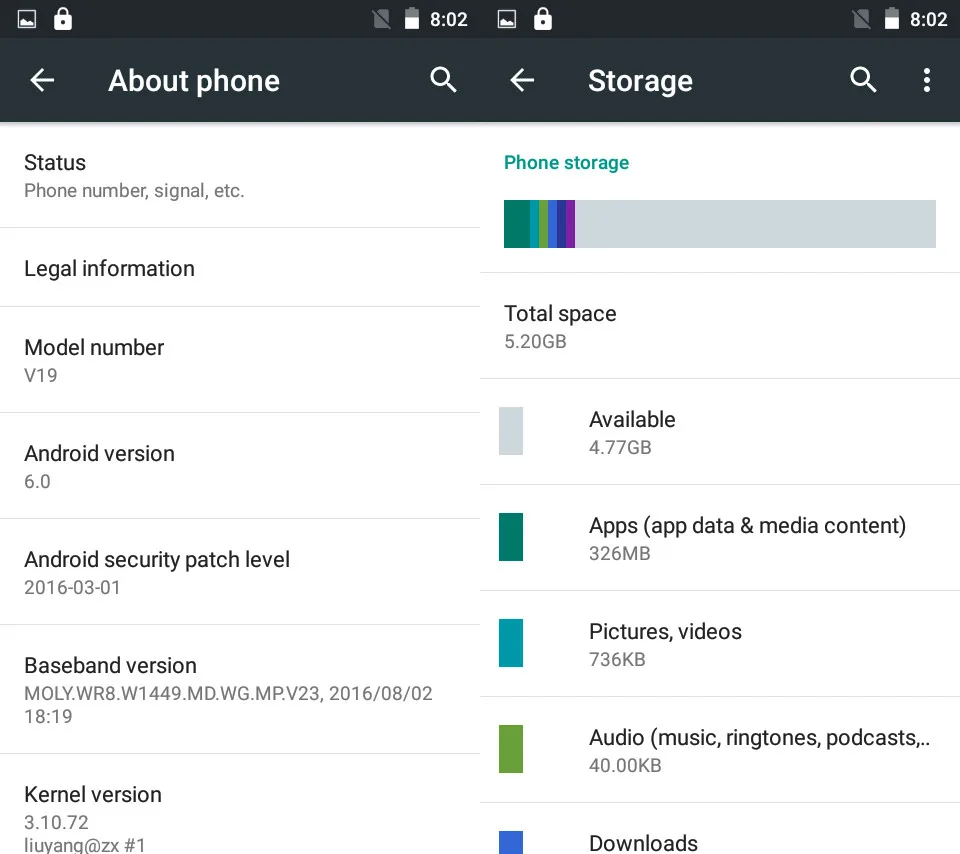Tap the battery icon in left status bar

(x=412, y=19)
